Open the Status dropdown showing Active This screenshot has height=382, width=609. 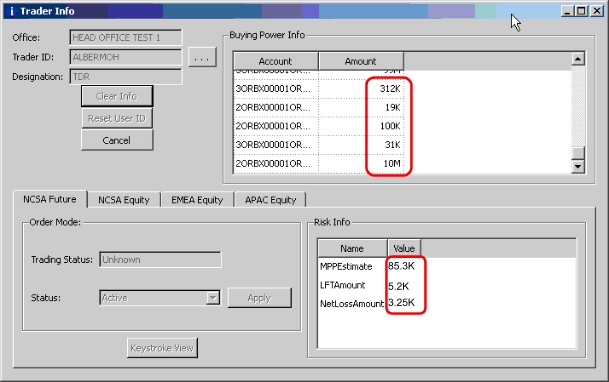point(160,298)
